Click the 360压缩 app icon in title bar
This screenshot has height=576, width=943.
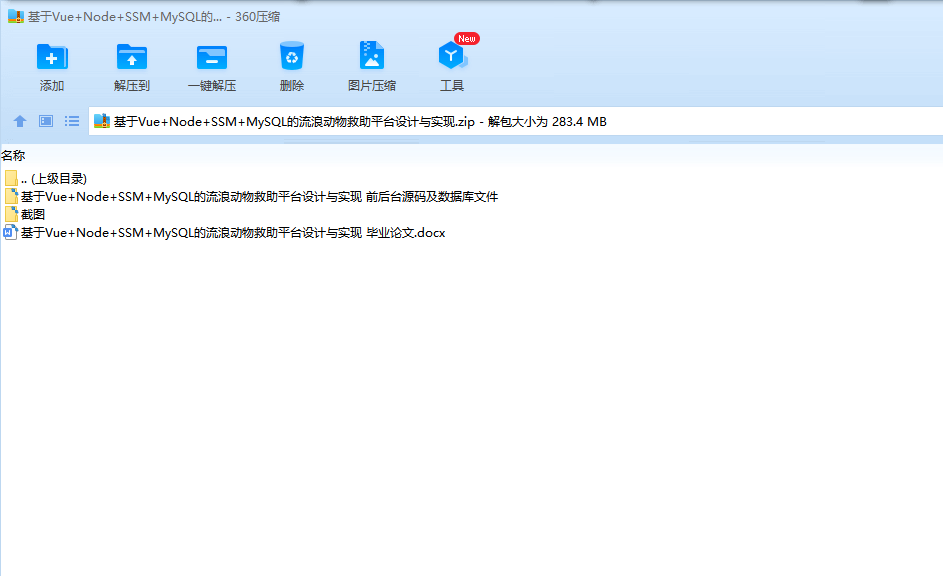click(15, 16)
